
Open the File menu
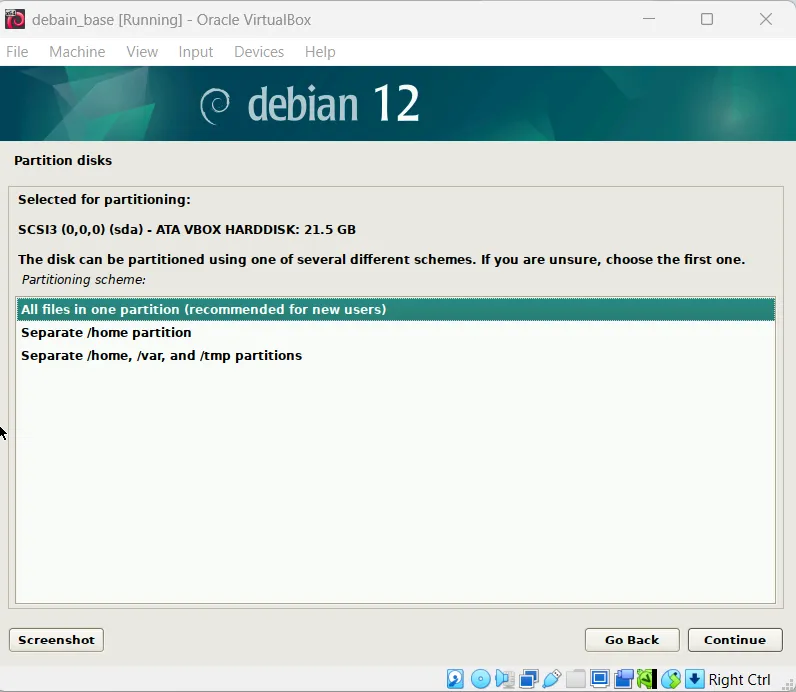coord(17,52)
